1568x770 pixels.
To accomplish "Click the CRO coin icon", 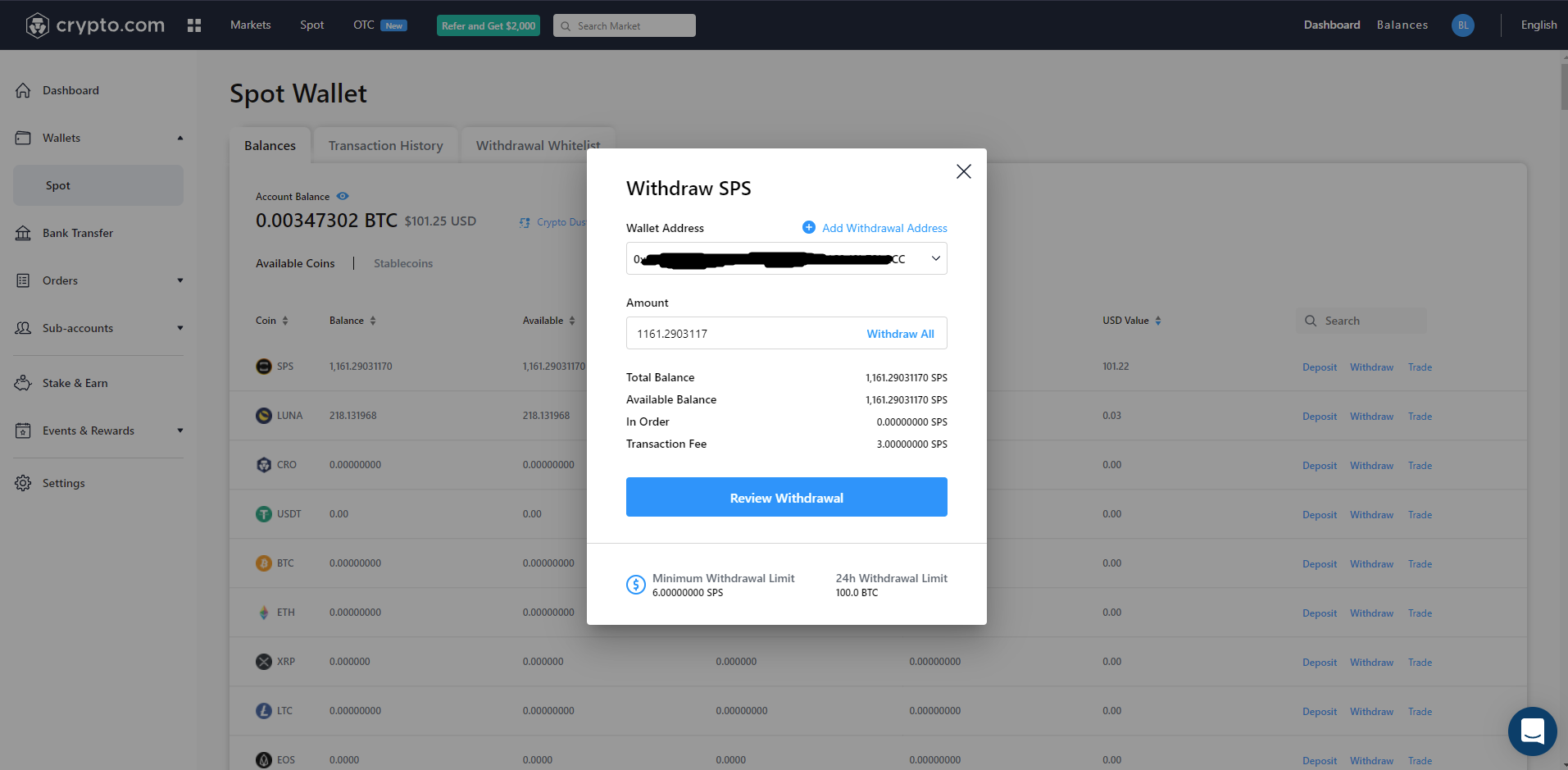I will click(x=264, y=465).
